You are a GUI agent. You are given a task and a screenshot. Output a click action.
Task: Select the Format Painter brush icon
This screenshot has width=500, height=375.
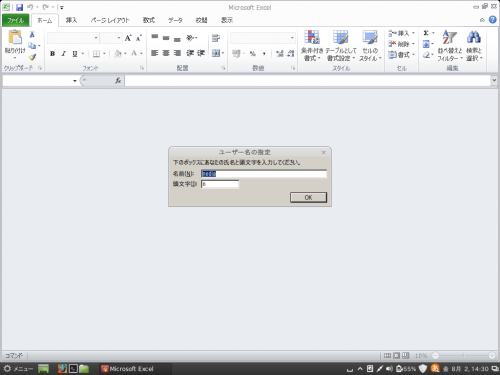[32, 57]
